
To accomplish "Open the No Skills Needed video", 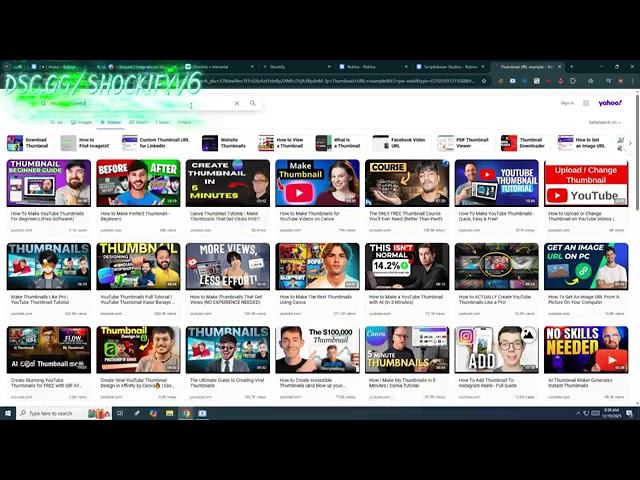I will coord(586,349).
